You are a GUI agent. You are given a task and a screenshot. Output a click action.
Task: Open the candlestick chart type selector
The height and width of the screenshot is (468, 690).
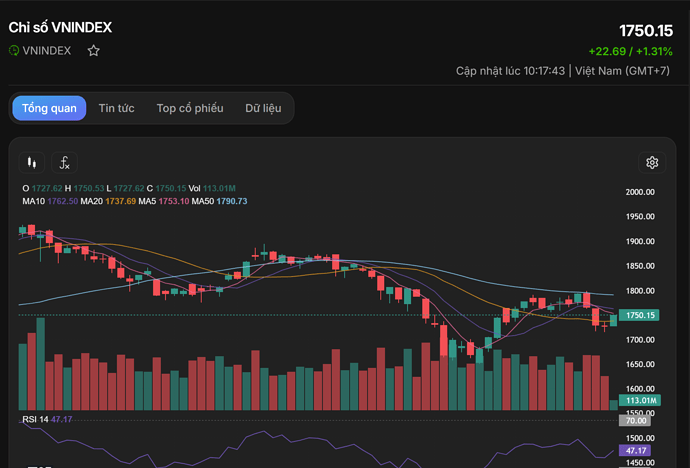pos(32,163)
